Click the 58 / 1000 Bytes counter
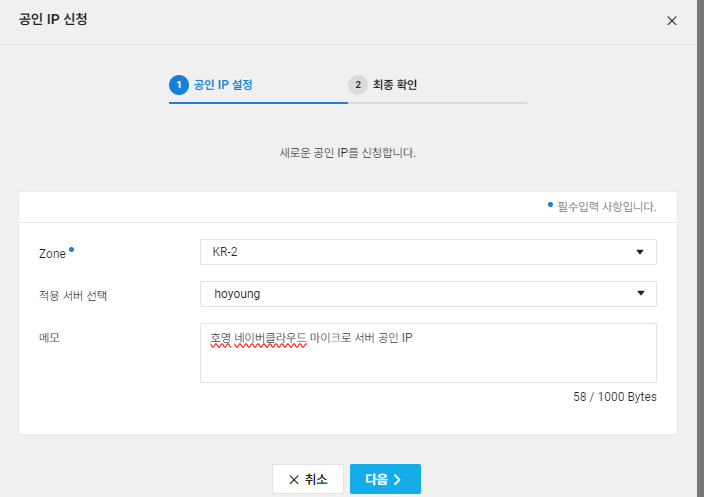Screen dimensions: 704x497 click(615, 397)
